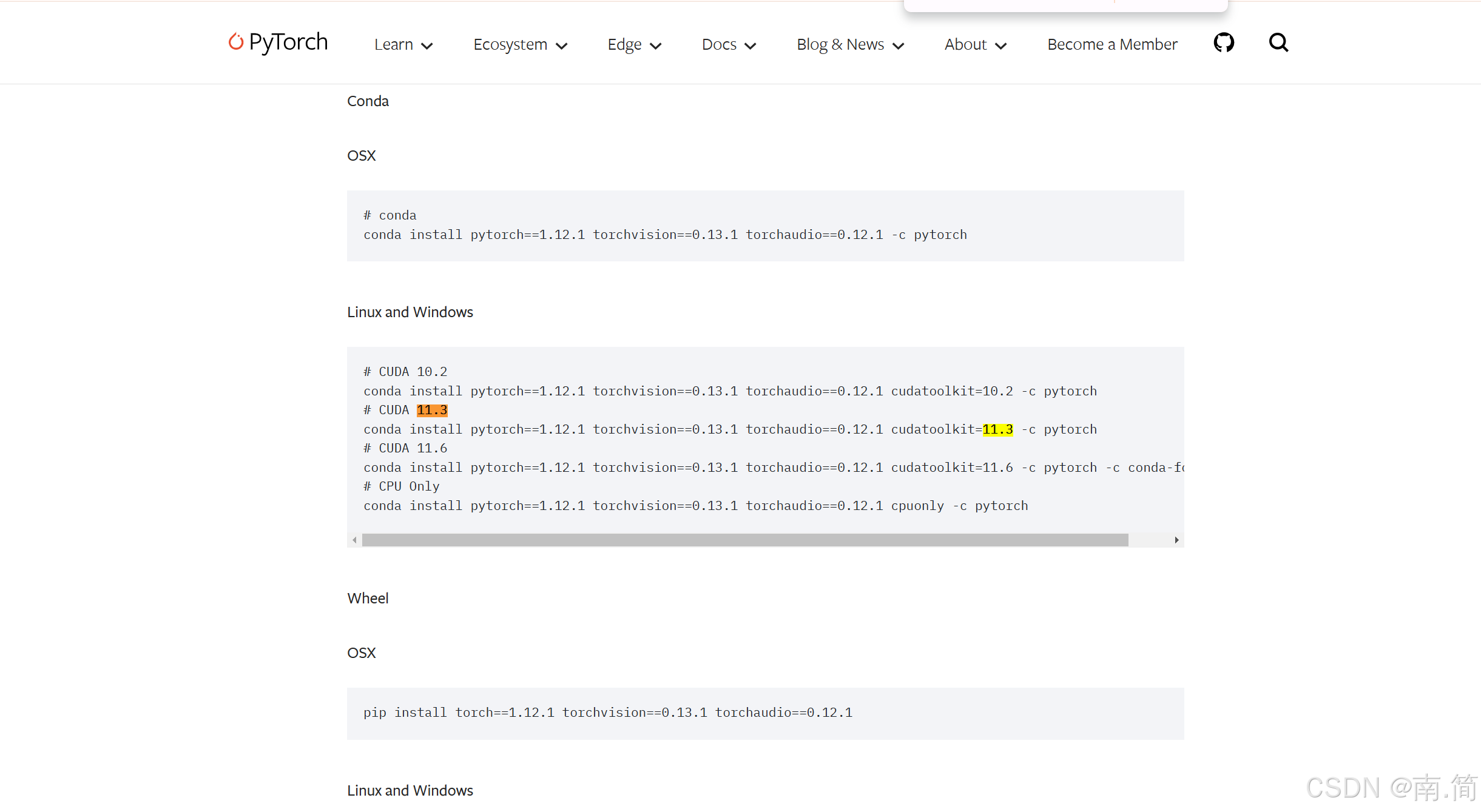Click the horizontal scrollbar thumb
This screenshot has height=812, width=1481.
744,540
